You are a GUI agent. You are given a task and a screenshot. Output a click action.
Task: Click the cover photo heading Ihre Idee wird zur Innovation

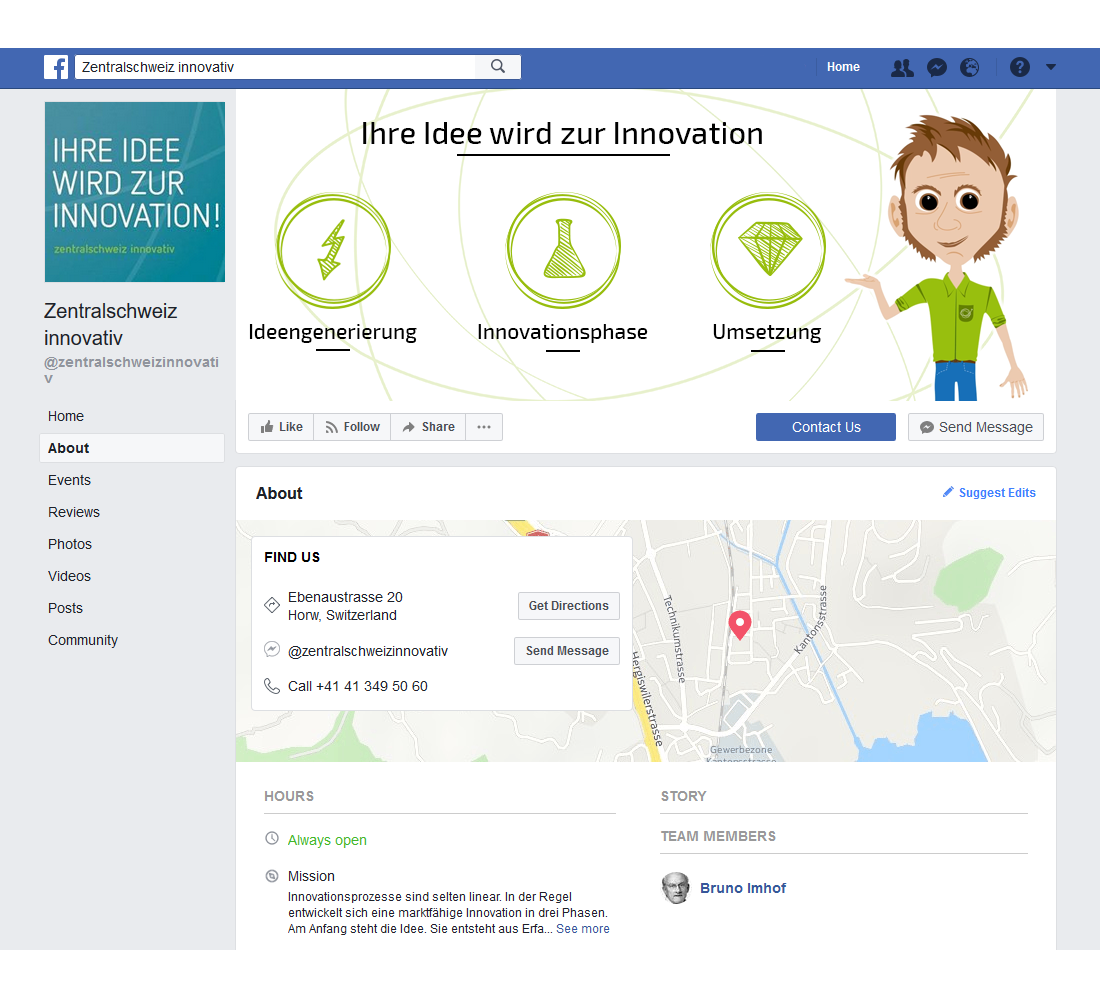pyautogui.click(x=562, y=134)
